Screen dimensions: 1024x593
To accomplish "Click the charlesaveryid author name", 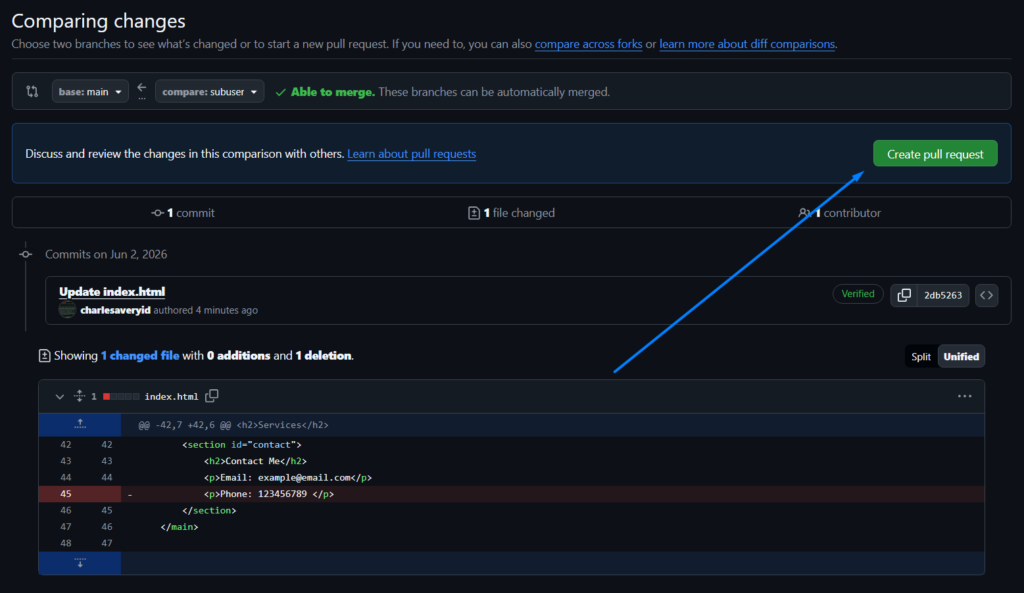I will coord(116,310).
